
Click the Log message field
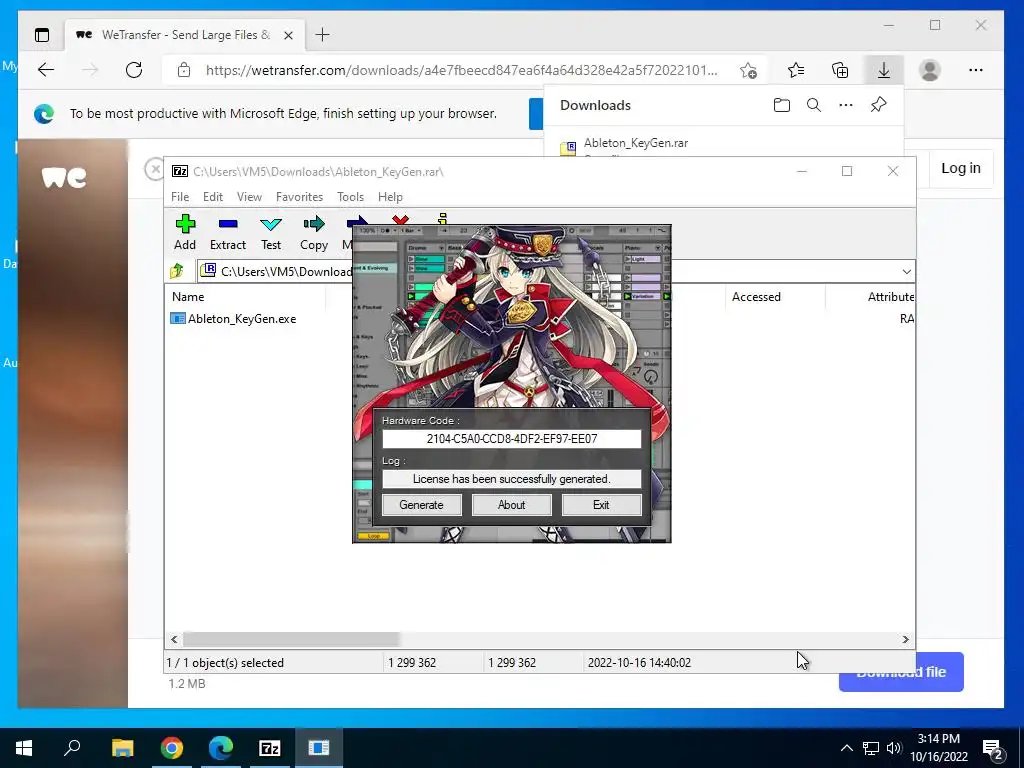click(511, 479)
